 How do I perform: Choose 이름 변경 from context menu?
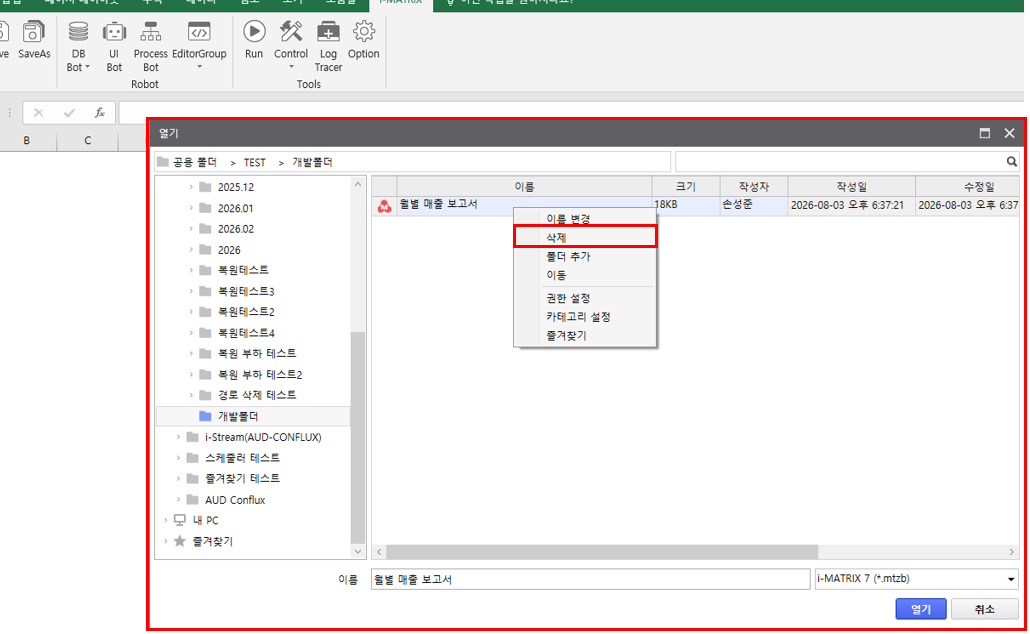coord(585,219)
